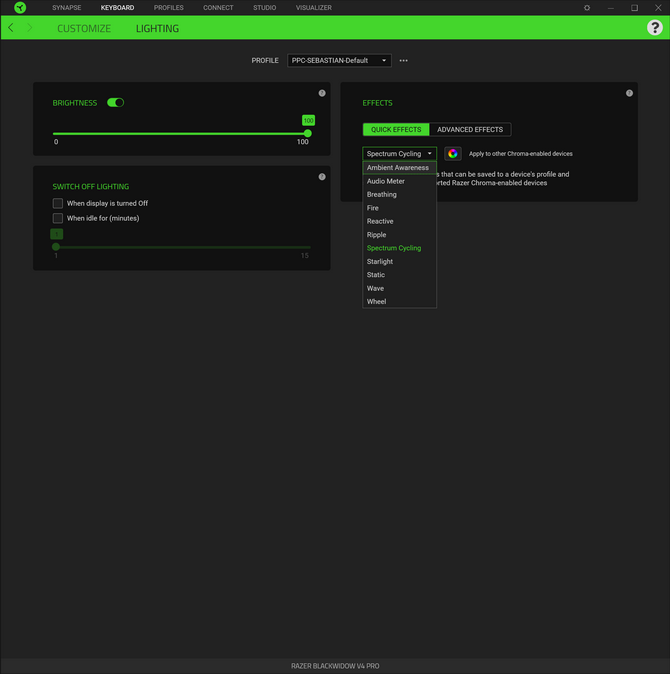Go back with the left arrow
The image size is (670, 674).
click(11, 28)
